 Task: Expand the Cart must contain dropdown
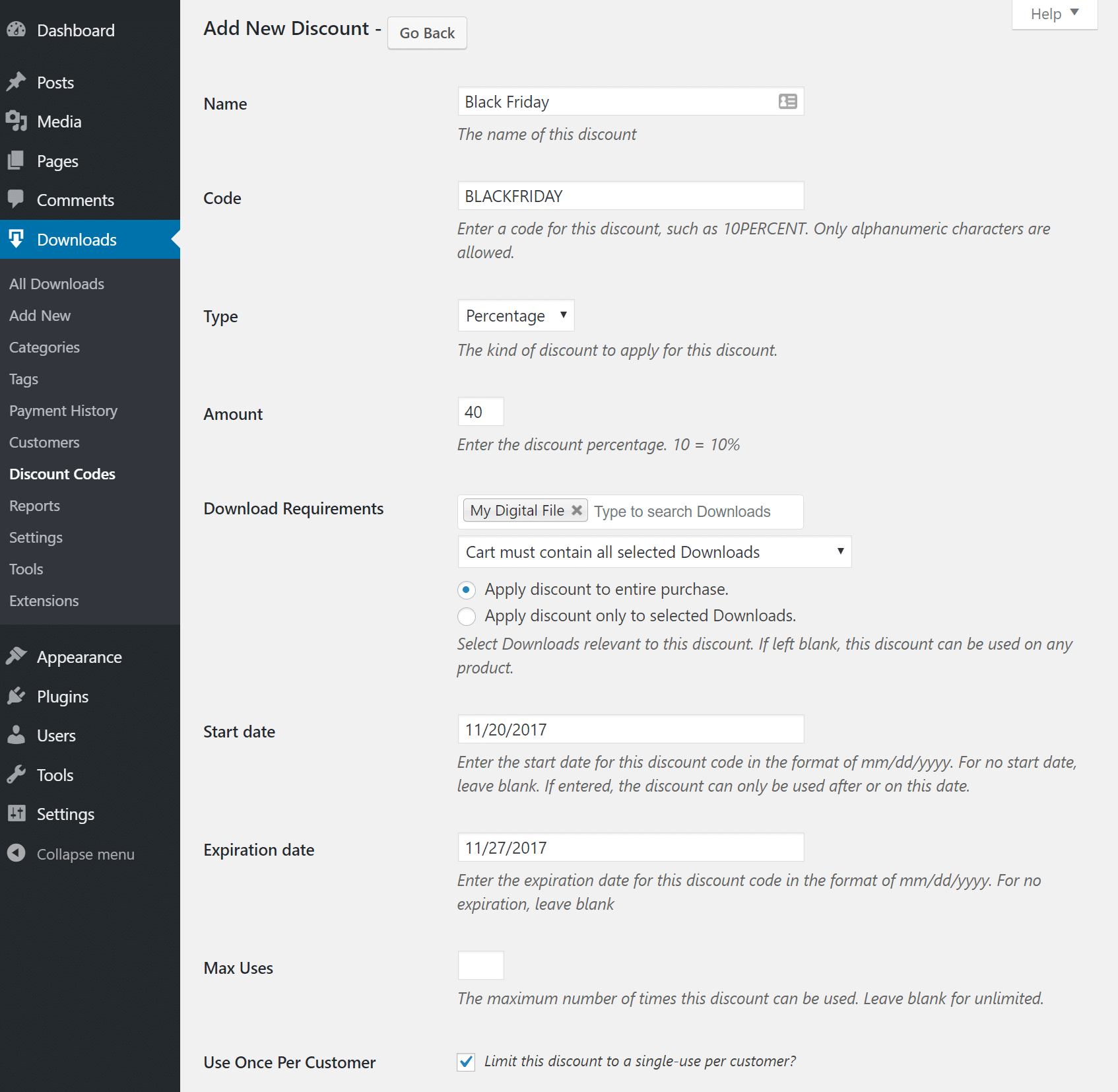click(x=654, y=552)
